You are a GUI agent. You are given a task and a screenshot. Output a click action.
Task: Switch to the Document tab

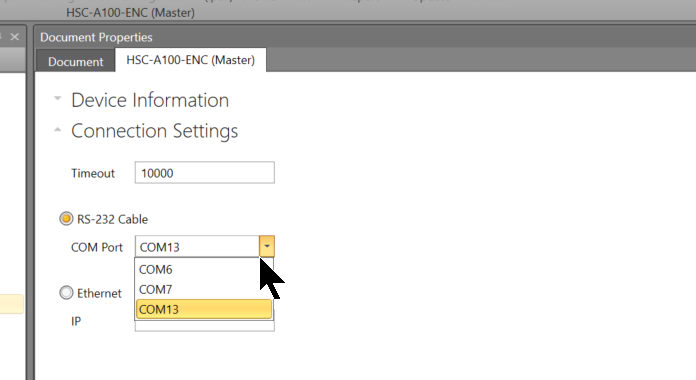(x=75, y=61)
